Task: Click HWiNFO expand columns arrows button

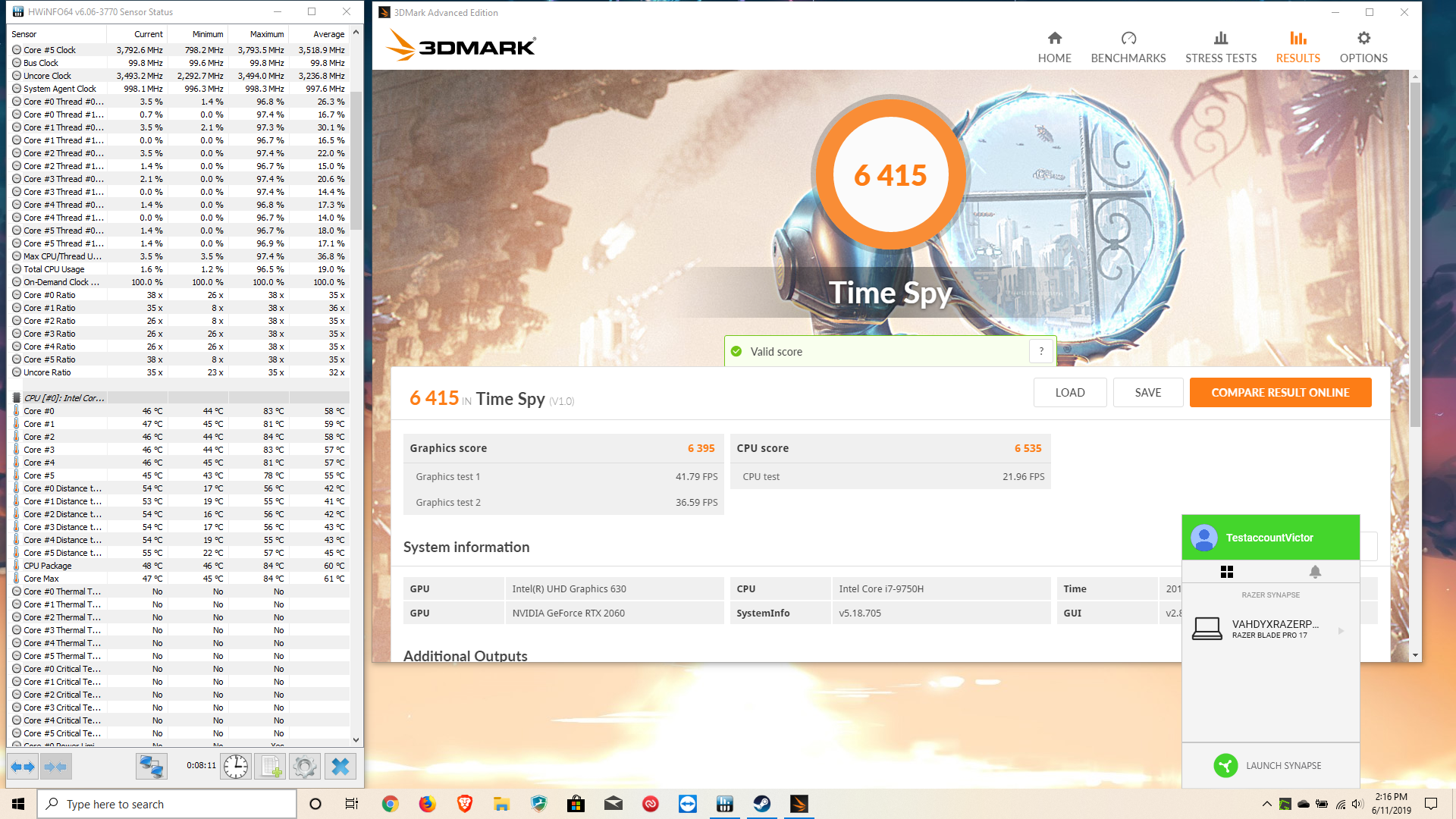Action: [24, 767]
